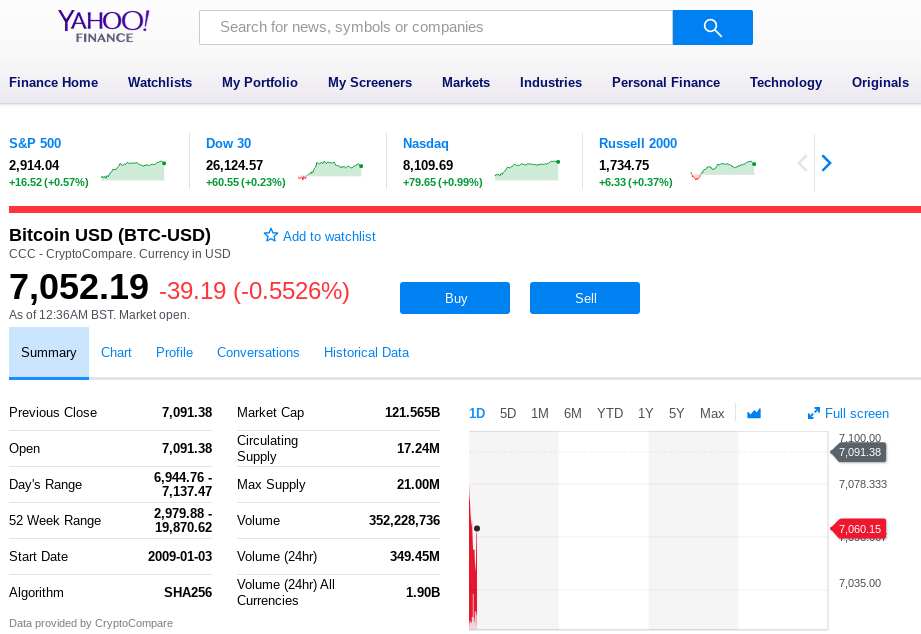The height and width of the screenshot is (634, 921).
Task: Switch to the Conversations tab
Action: tap(258, 353)
